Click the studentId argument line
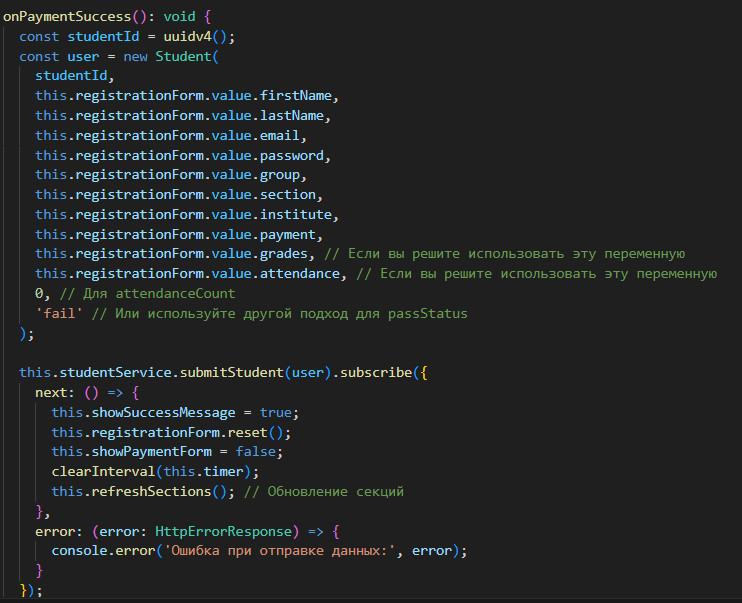Screen dimensions: 742x603 pyautogui.click(x=75, y=76)
